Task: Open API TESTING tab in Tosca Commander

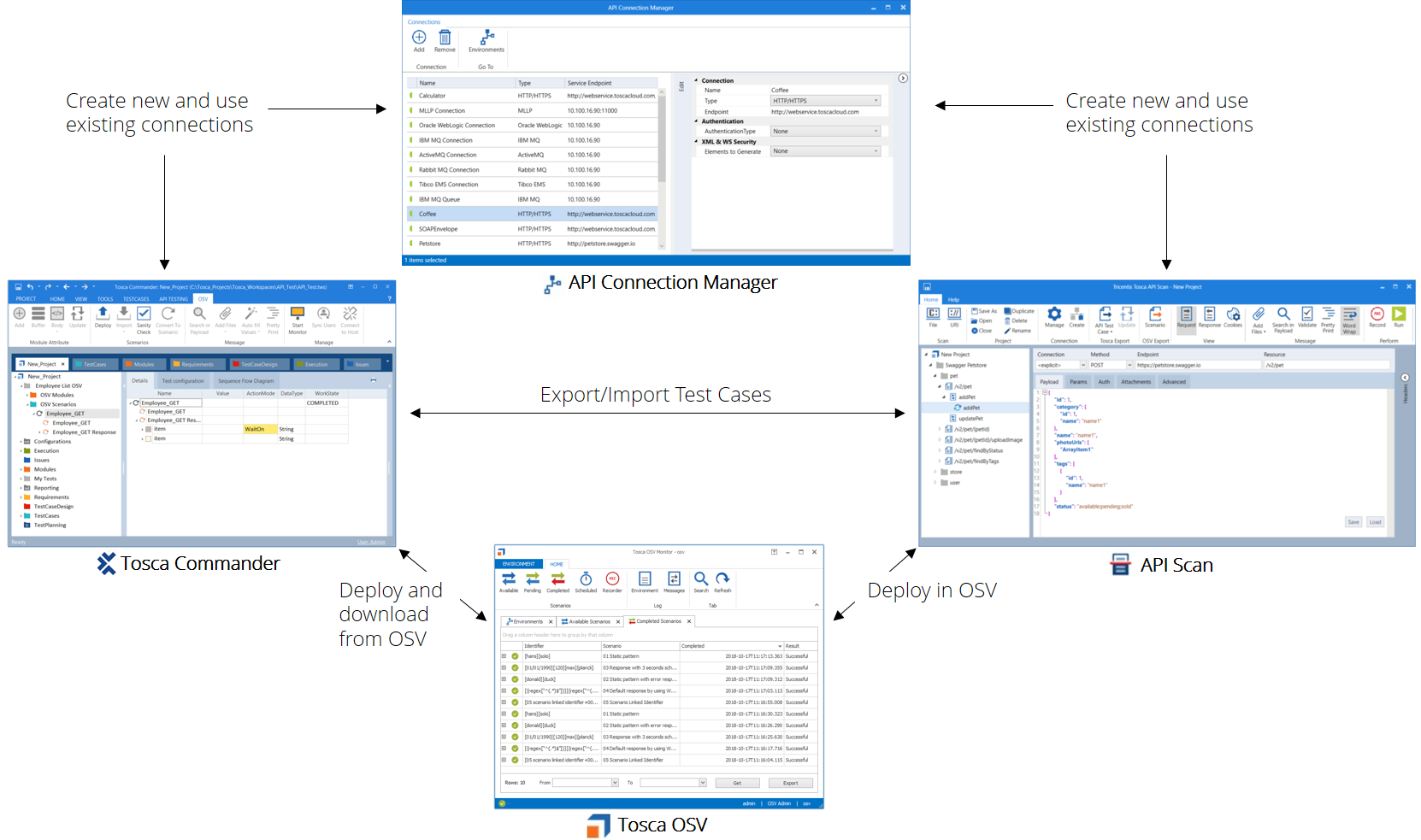Action: (x=174, y=299)
